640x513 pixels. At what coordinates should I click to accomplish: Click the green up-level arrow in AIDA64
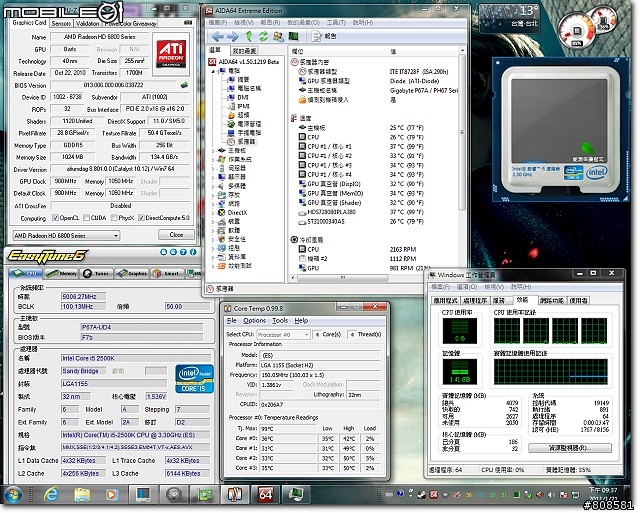tap(249, 37)
